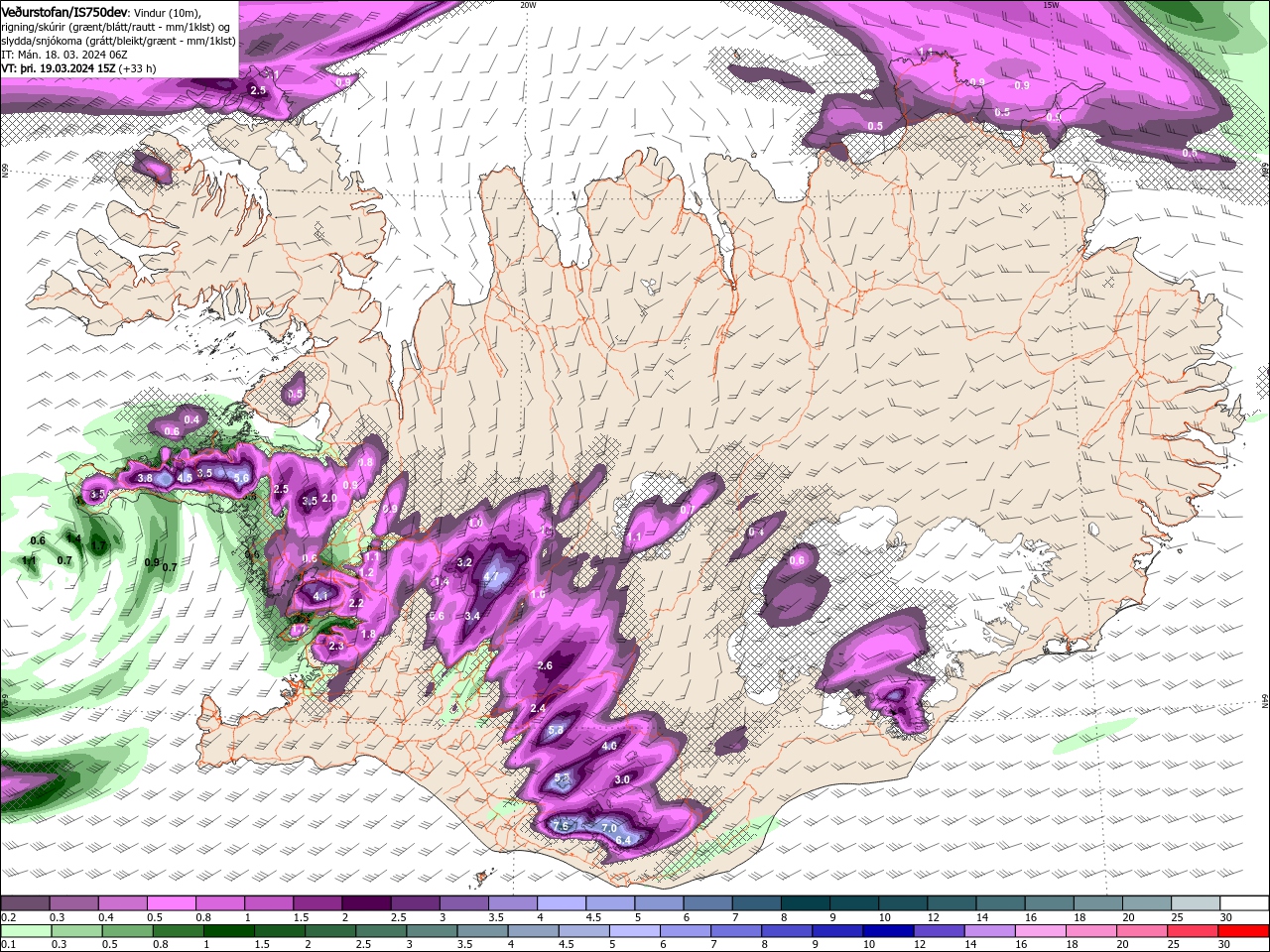Click the 7.0 precipitation value on the map

(609, 828)
